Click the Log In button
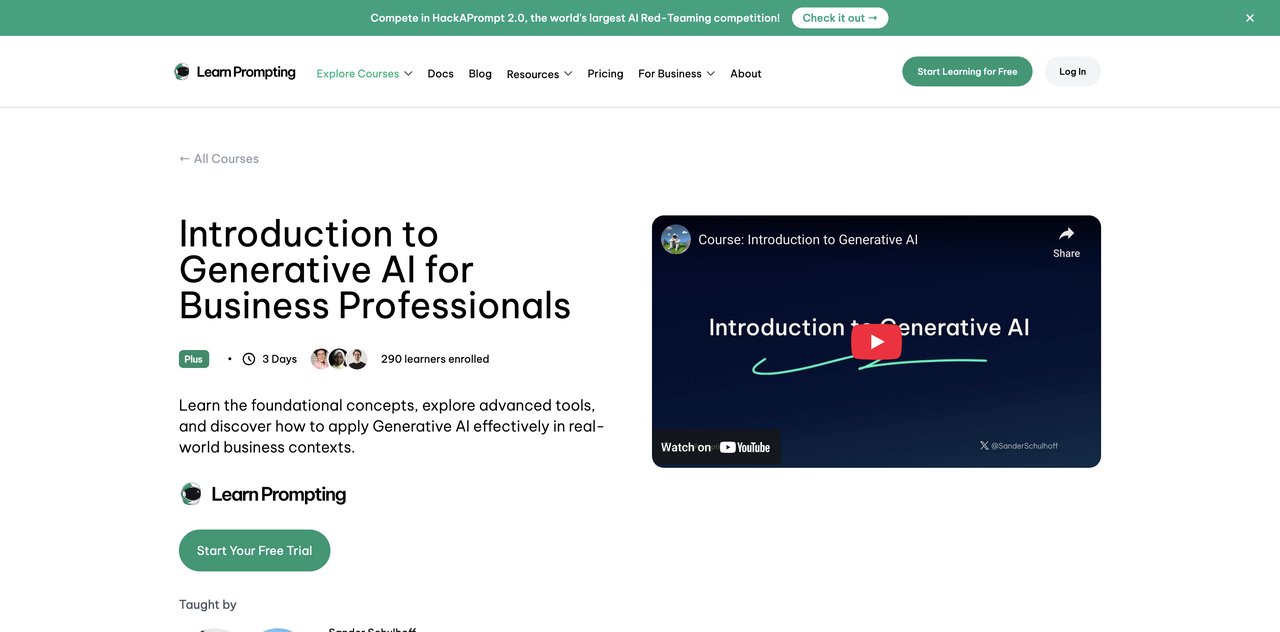Image resolution: width=1280 pixels, height=632 pixels. (1073, 71)
